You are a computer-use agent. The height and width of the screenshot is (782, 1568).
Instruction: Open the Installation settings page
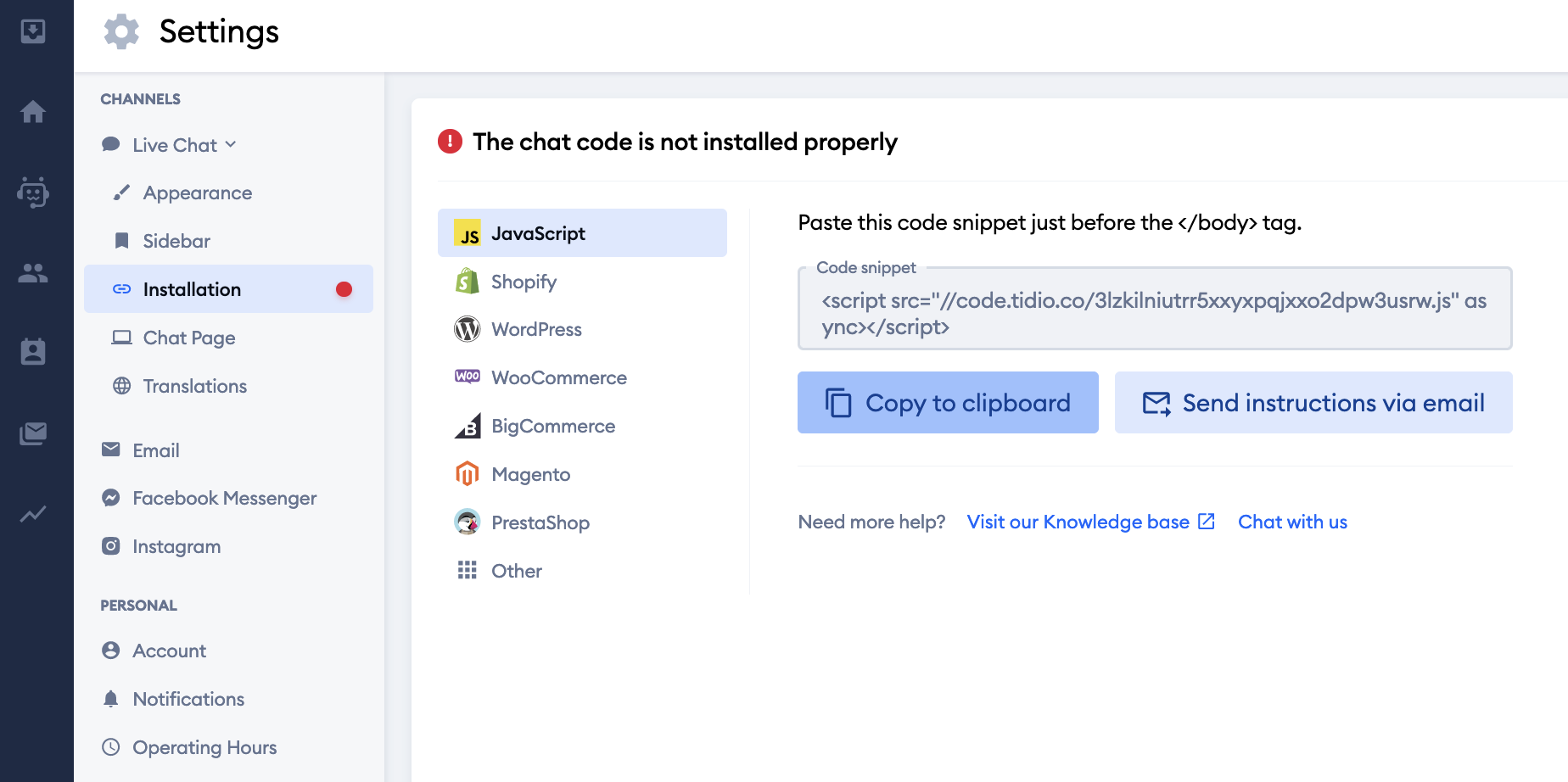228,289
